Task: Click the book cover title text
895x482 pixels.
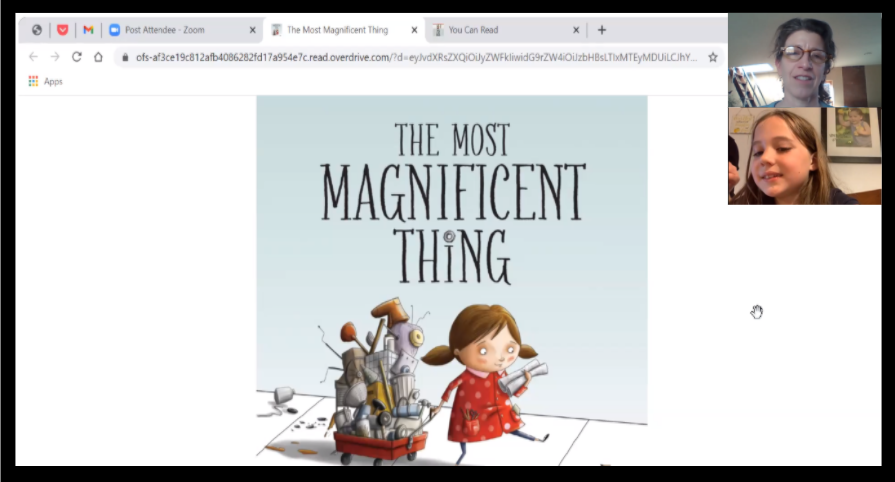Action: tap(452, 202)
